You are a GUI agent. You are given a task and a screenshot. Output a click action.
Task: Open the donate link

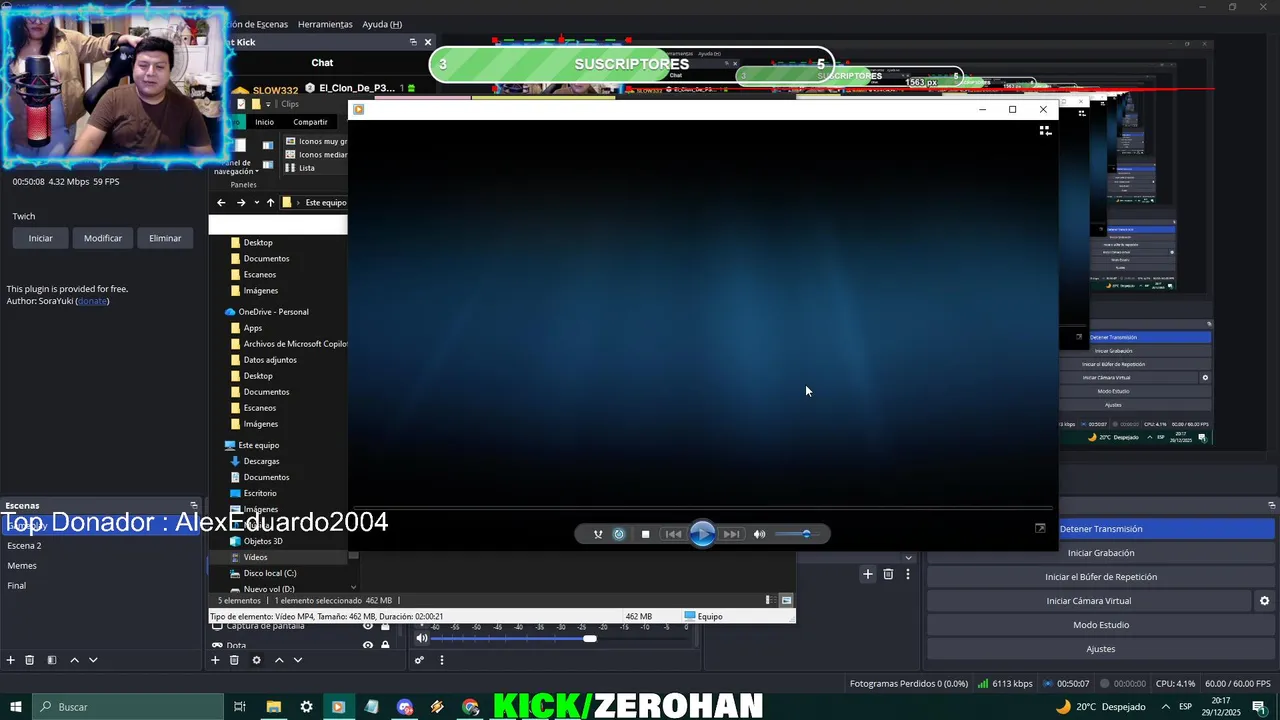(x=92, y=301)
